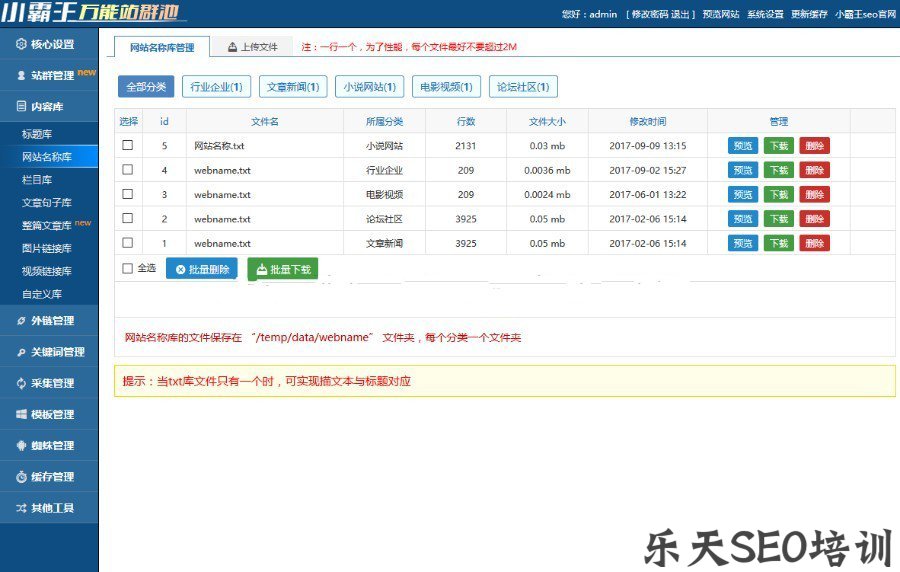Image resolution: width=900 pixels, height=572 pixels.
Task: Expand the 缓存管理 sidebar section
Action: pyautogui.click(x=49, y=477)
